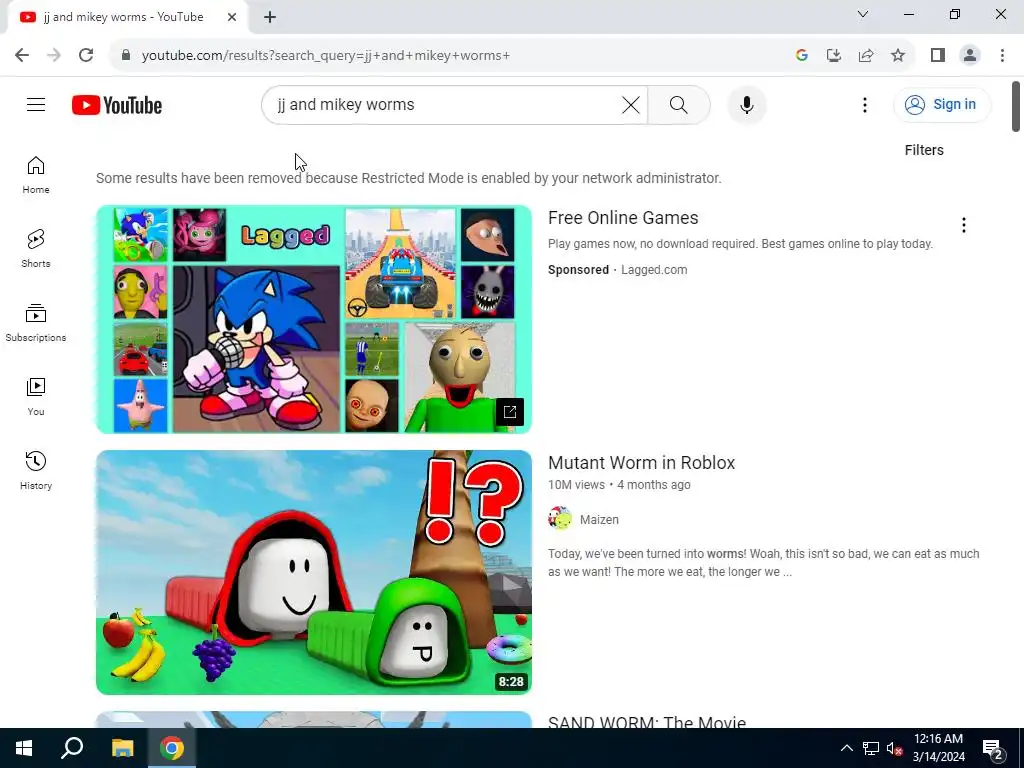Open History in the sidebar
The image size is (1024, 768).
(x=36, y=470)
